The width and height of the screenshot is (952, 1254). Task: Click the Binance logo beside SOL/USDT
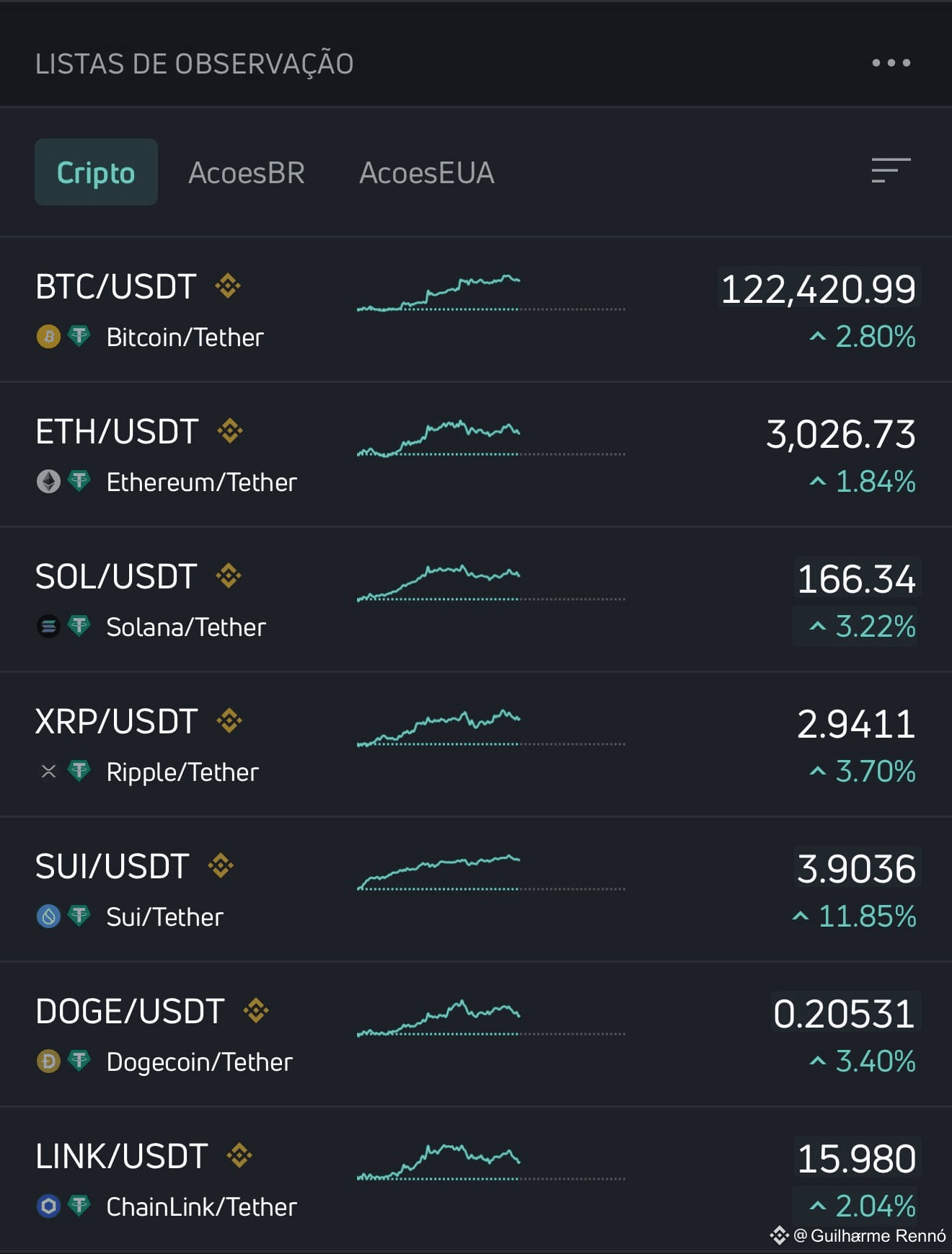[229, 576]
